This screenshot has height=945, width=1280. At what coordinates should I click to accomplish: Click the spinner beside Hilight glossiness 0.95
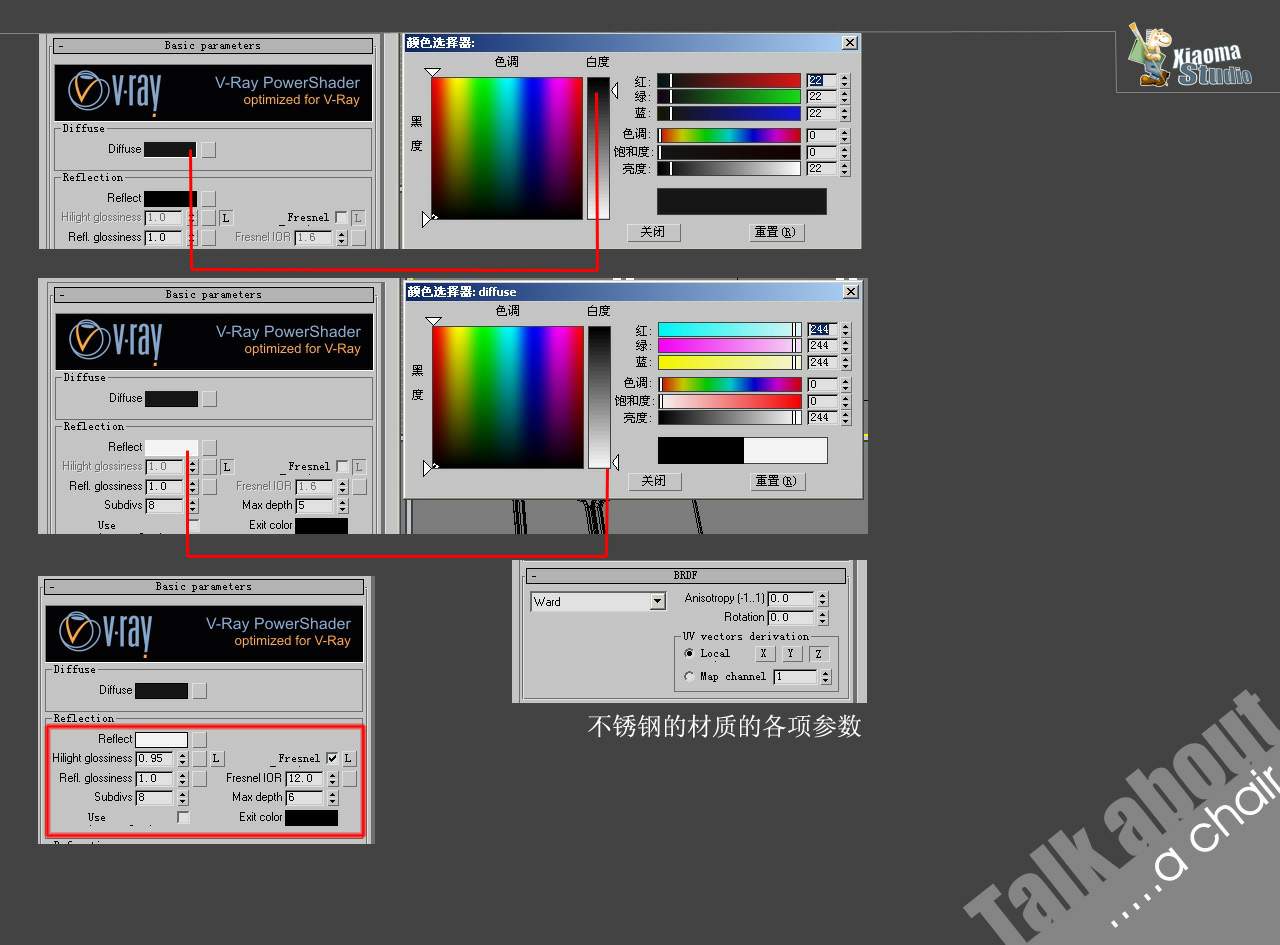click(x=183, y=759)
